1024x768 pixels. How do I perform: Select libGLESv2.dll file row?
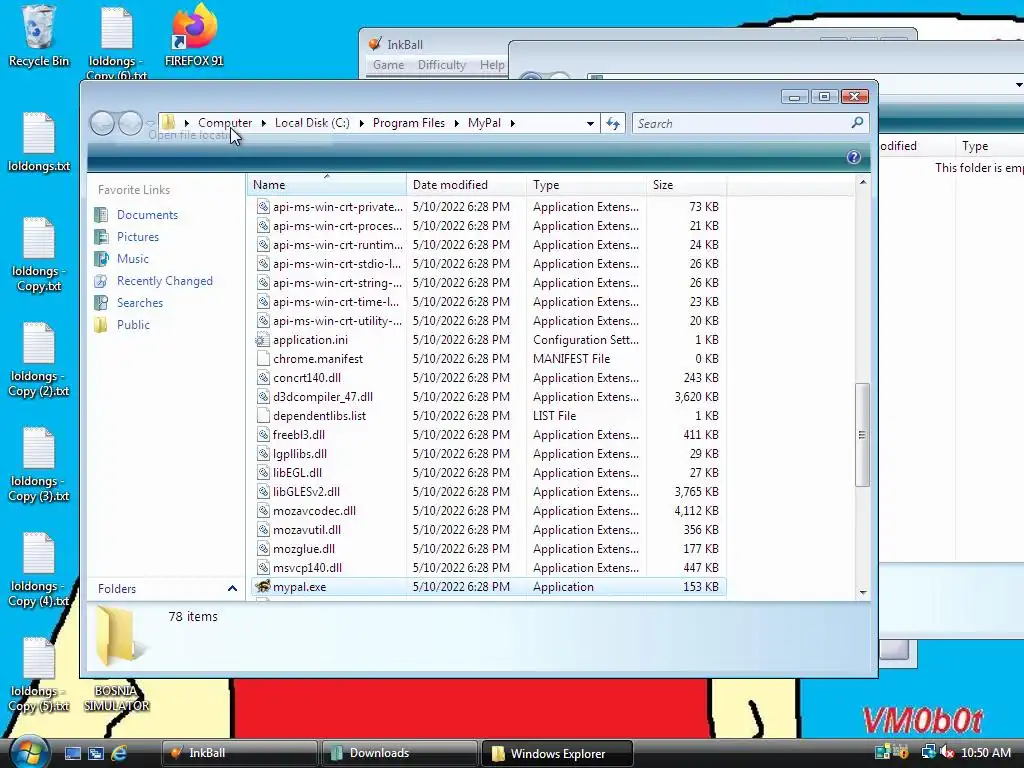(488, 492)
